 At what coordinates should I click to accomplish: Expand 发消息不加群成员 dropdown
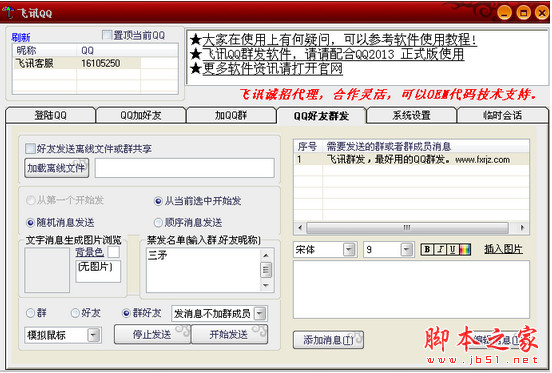point(260,314)
